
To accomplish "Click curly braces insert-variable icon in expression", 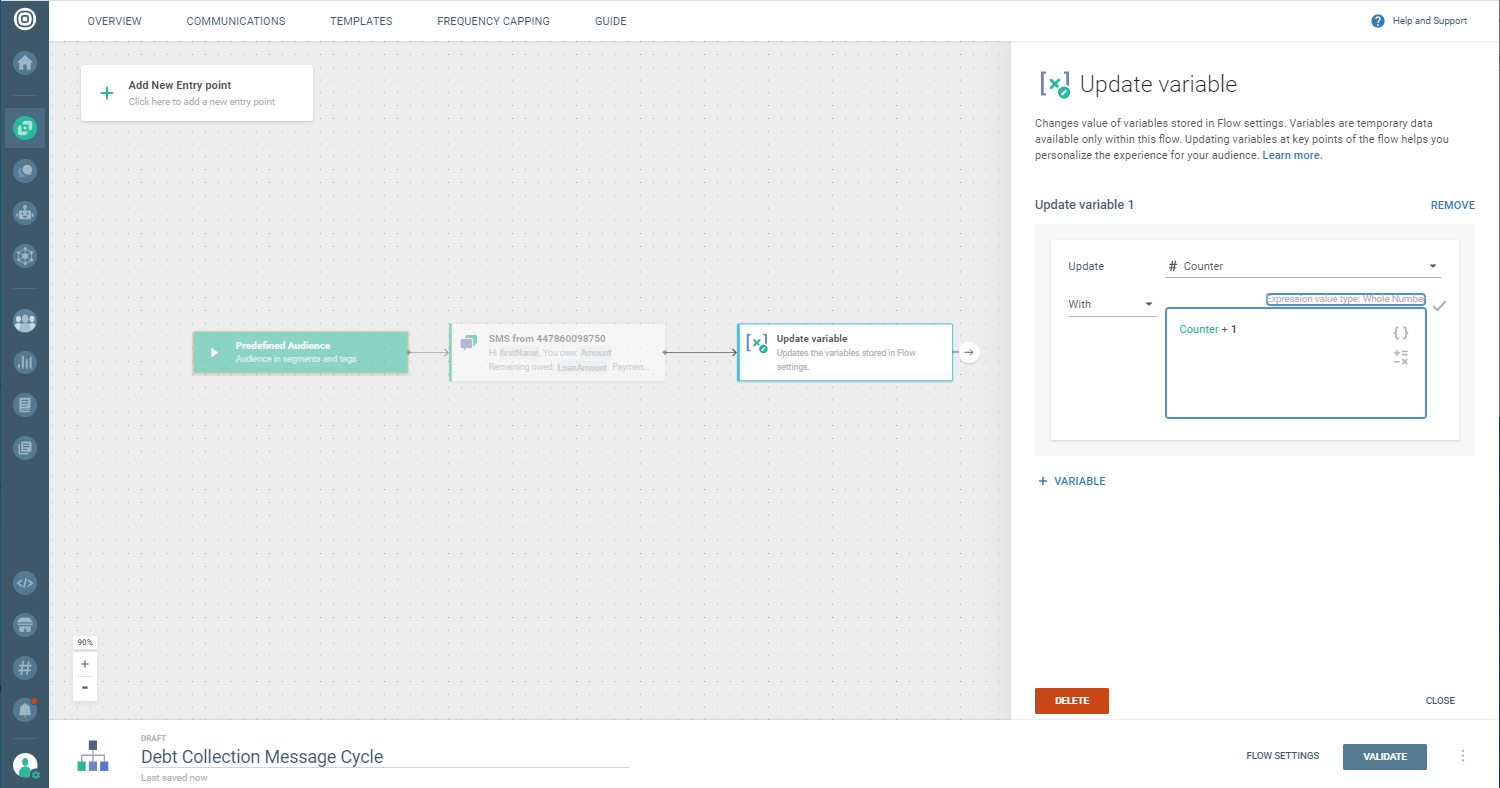I will point(1400,333).
